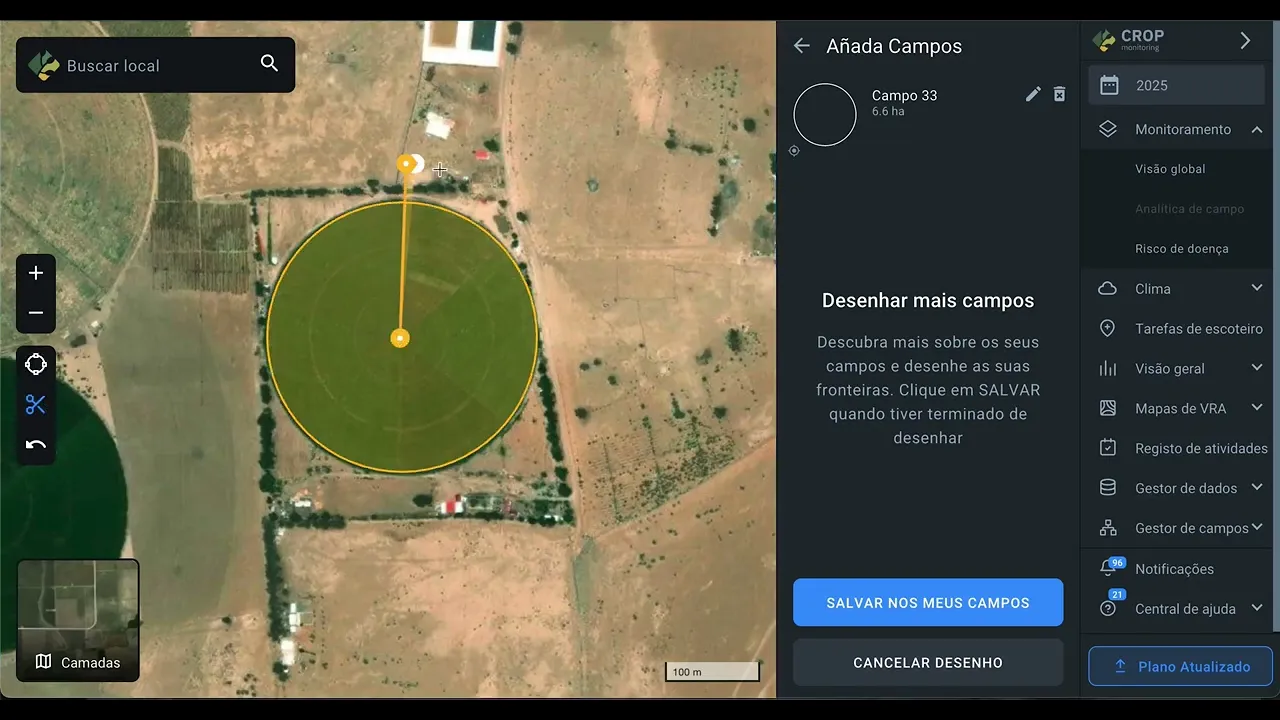Open Notificações menu item
The image size is (1280, 720).
pos(1174,569)
